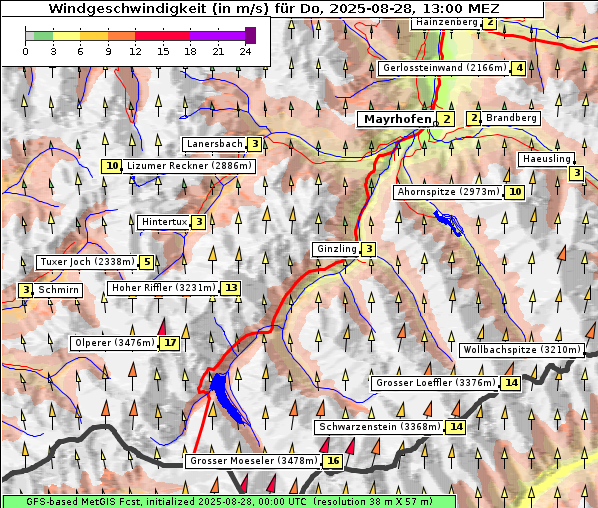Select the Hintertux place label
Image resolution: width=598 pixels, height=508 pixels.
click(164, 222)
